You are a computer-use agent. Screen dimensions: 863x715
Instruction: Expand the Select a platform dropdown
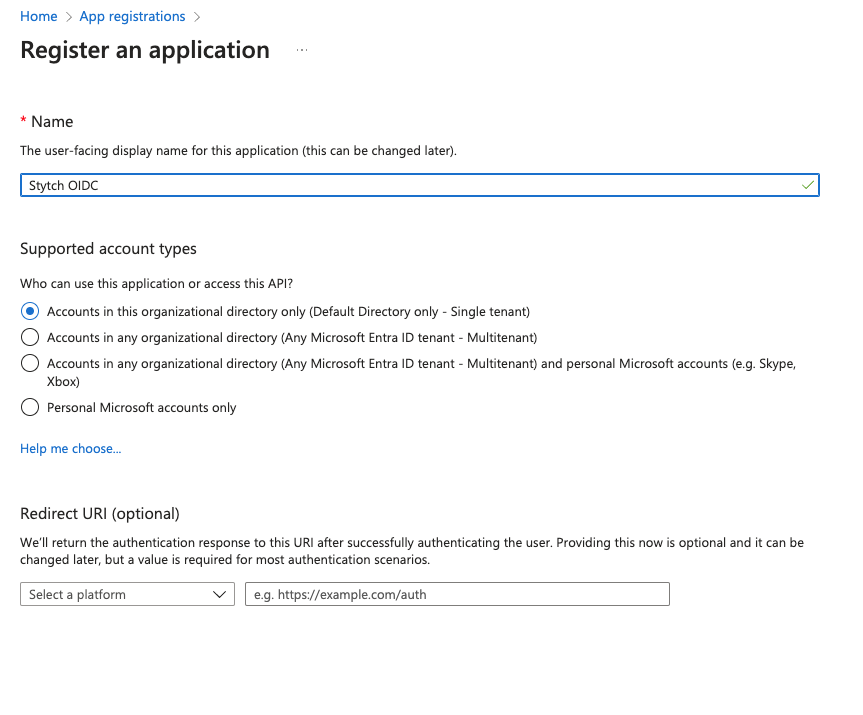click(127, 594)
